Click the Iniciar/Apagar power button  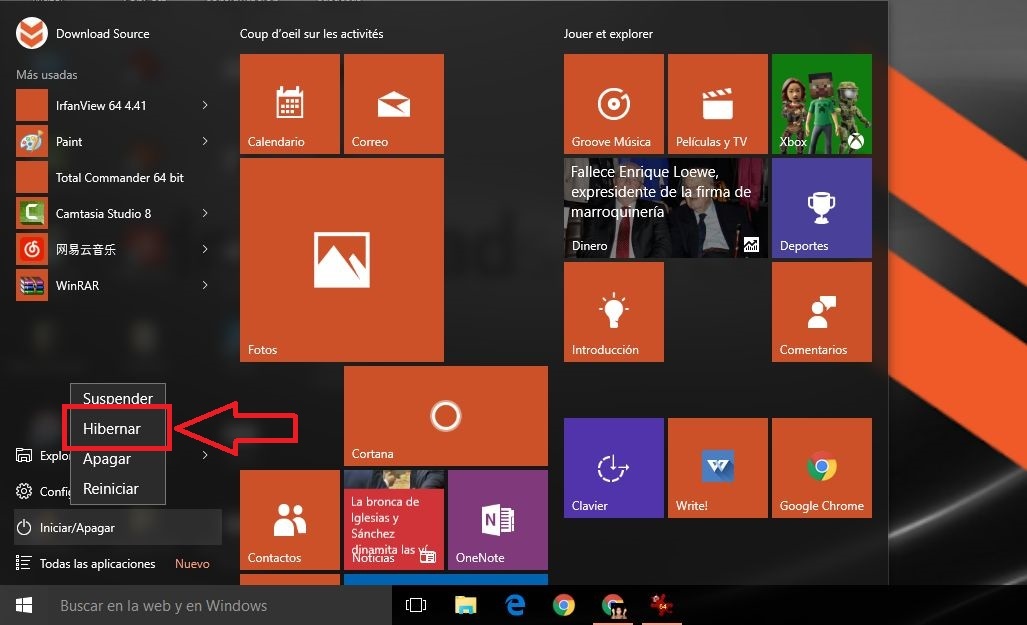tap(118, 527)
